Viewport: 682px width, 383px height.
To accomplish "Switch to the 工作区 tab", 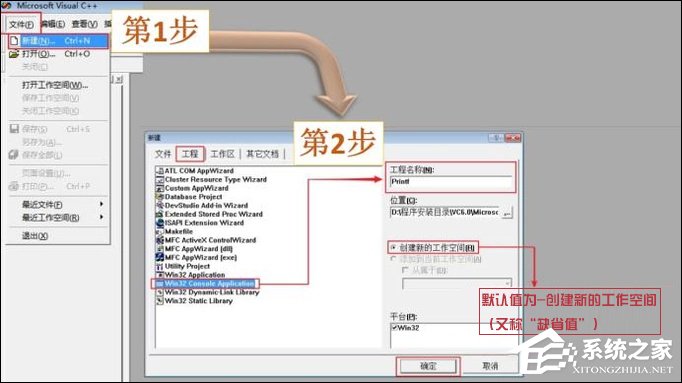I will [x=223, y=154].
